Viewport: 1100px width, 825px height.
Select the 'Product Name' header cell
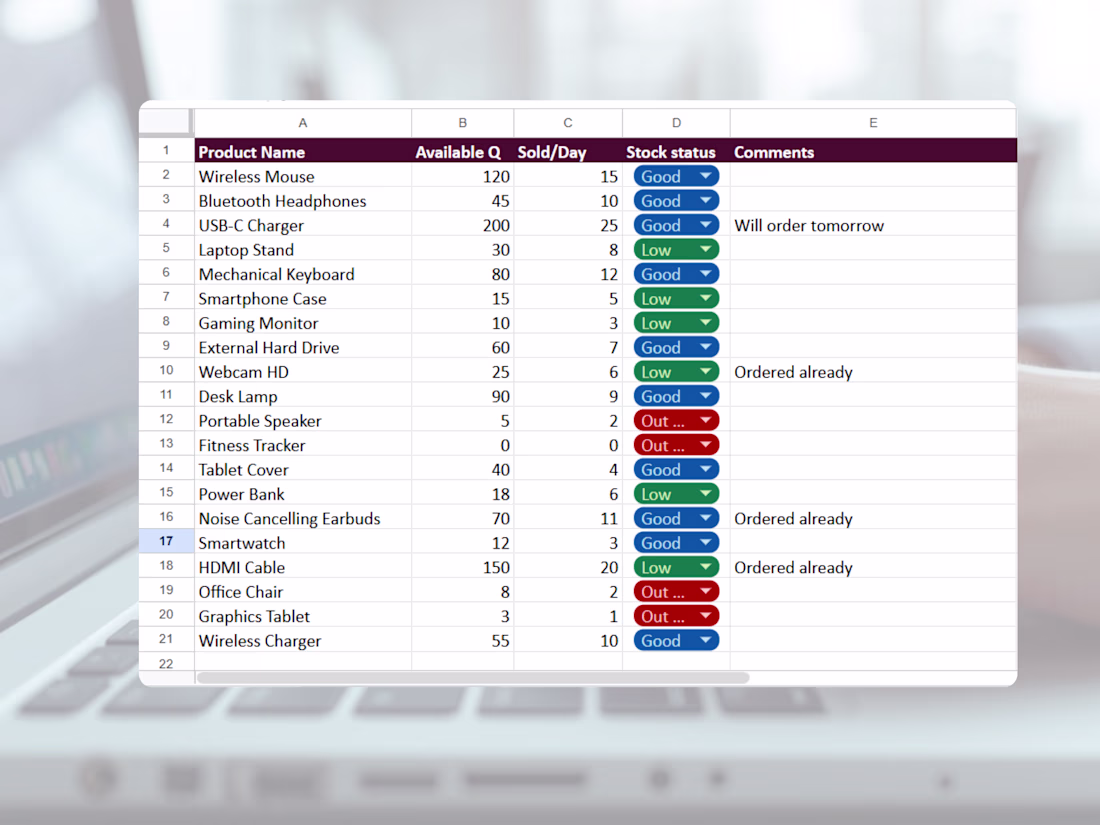tap(303, 152)
